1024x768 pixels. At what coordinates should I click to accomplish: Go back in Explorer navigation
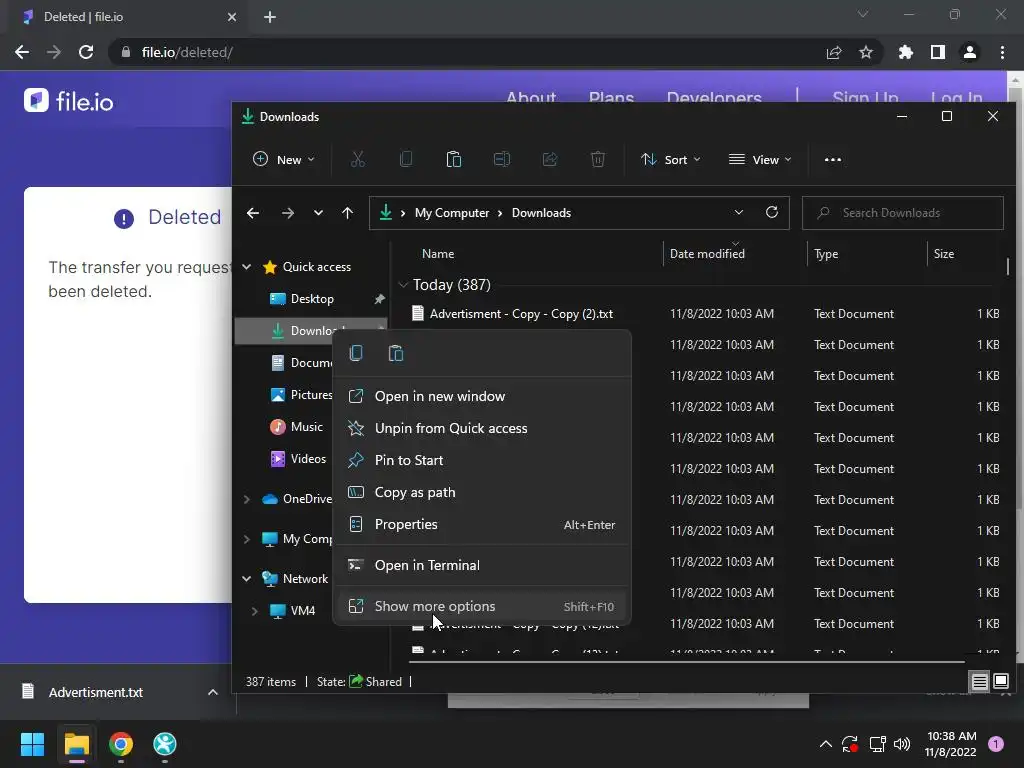tap(253, 213)
